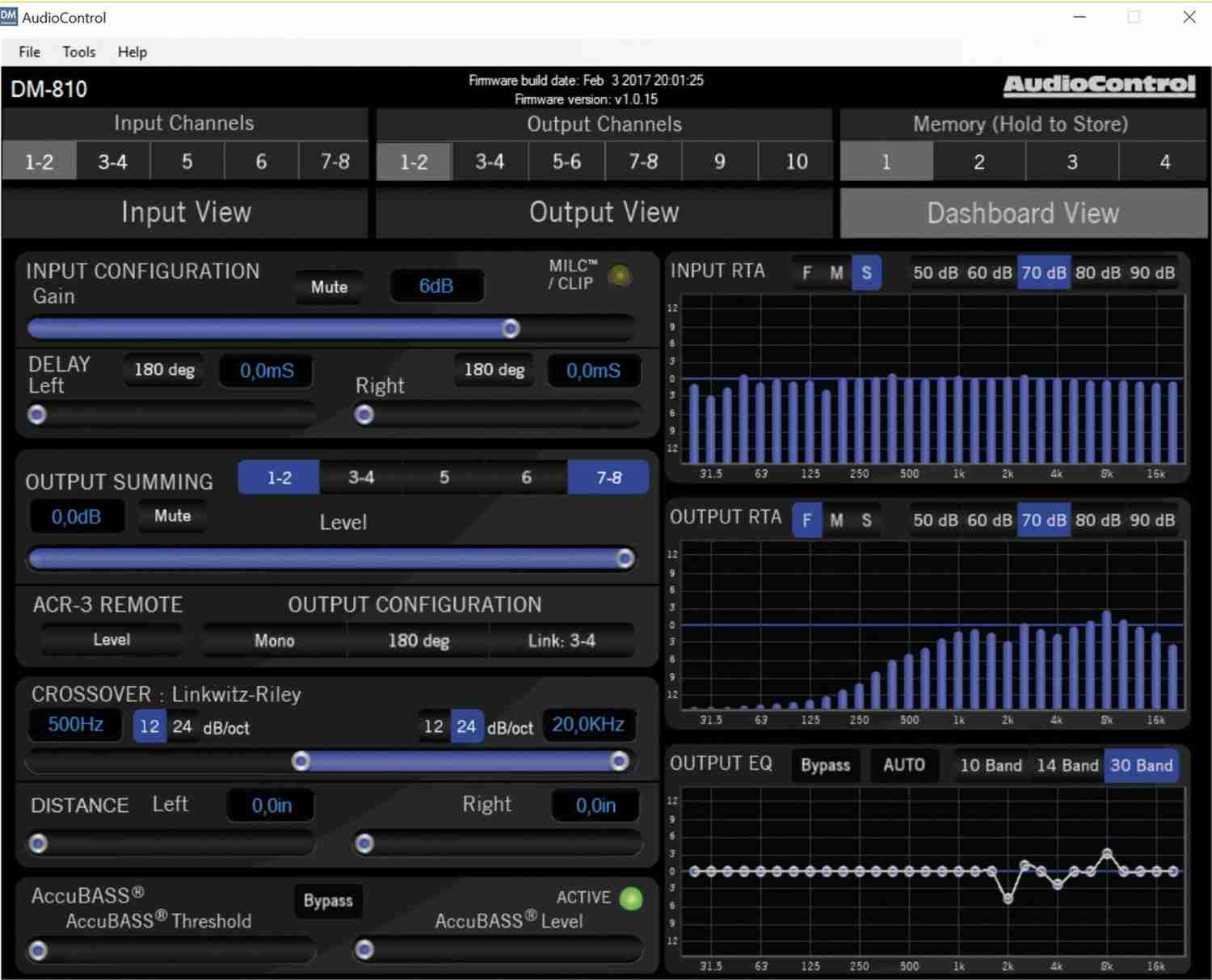1212x980 pixels.
Task: Switch to Dashboard View
Action: (1023, 213)
